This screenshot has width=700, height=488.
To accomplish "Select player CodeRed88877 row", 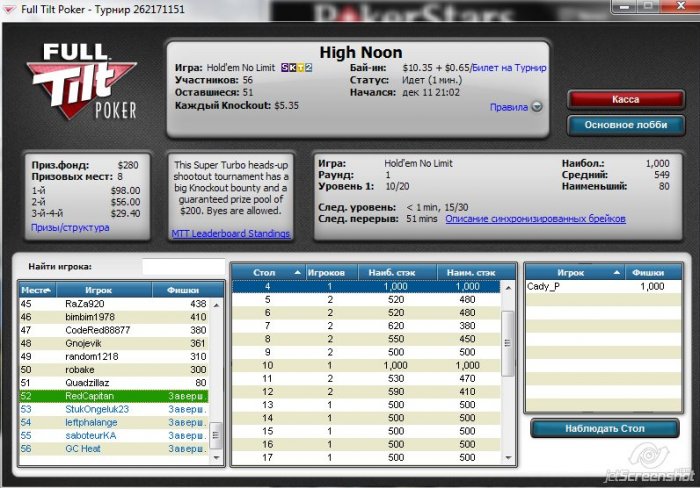I will [x=113, y=330].
